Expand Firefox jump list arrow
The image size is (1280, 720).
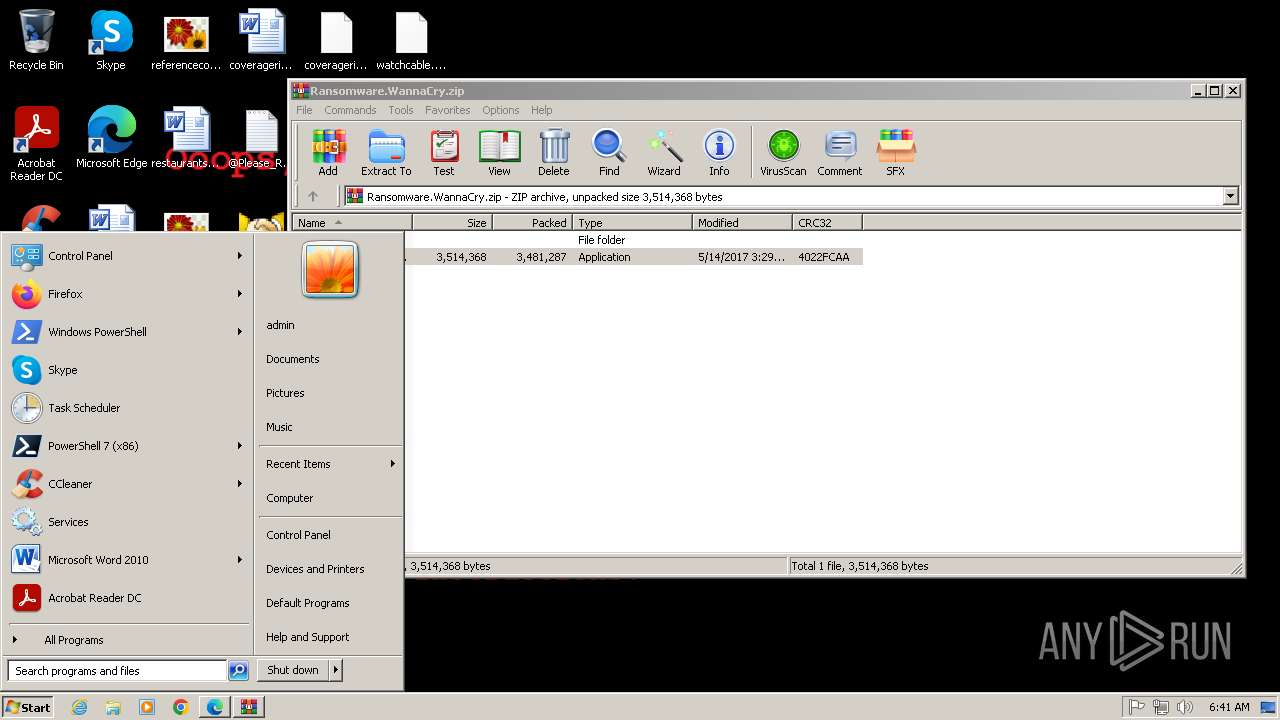[x=240, y=294]
